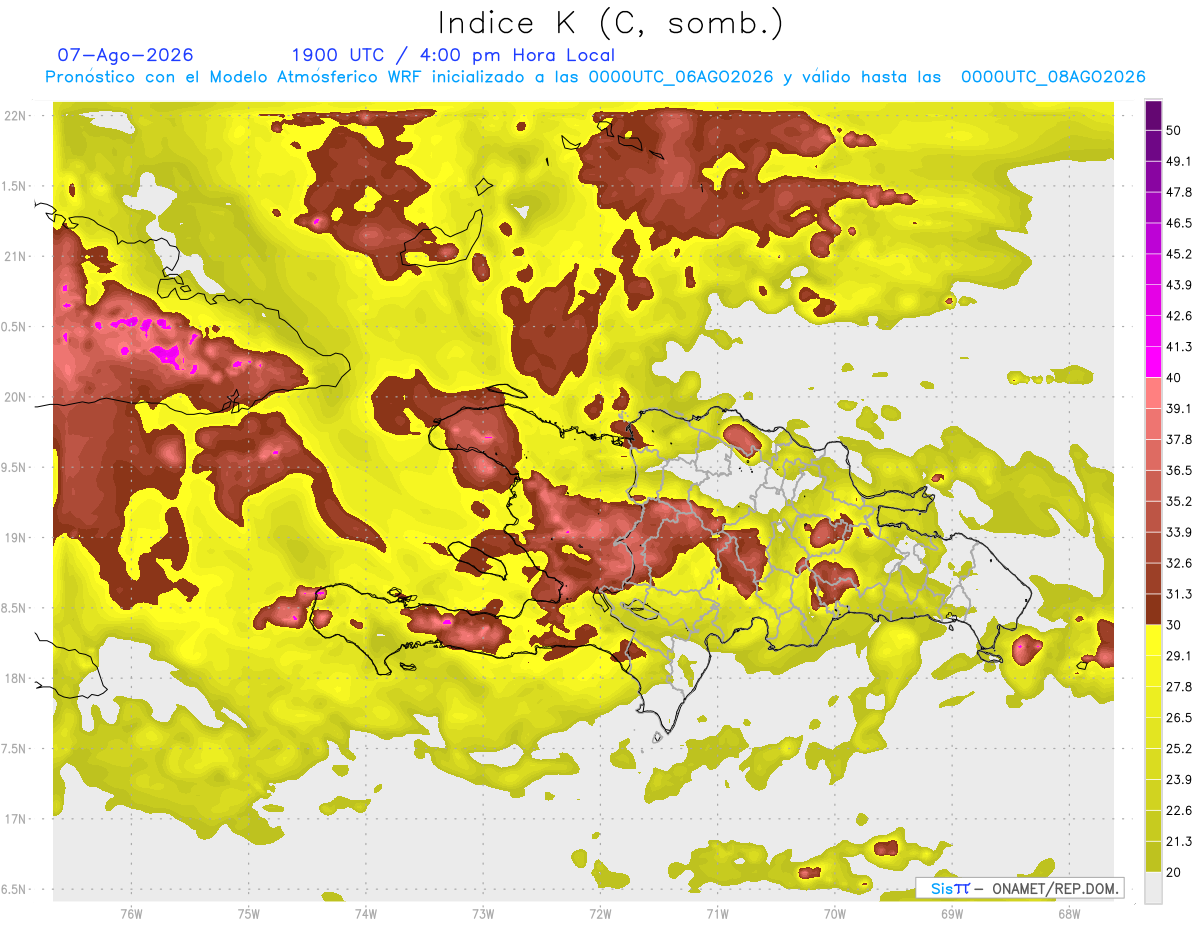The height and width of the screenshot is (927, 1200).
Task: Click colorbar label "25.2"
Action: pyautogui.click(x=1179, y=749)
